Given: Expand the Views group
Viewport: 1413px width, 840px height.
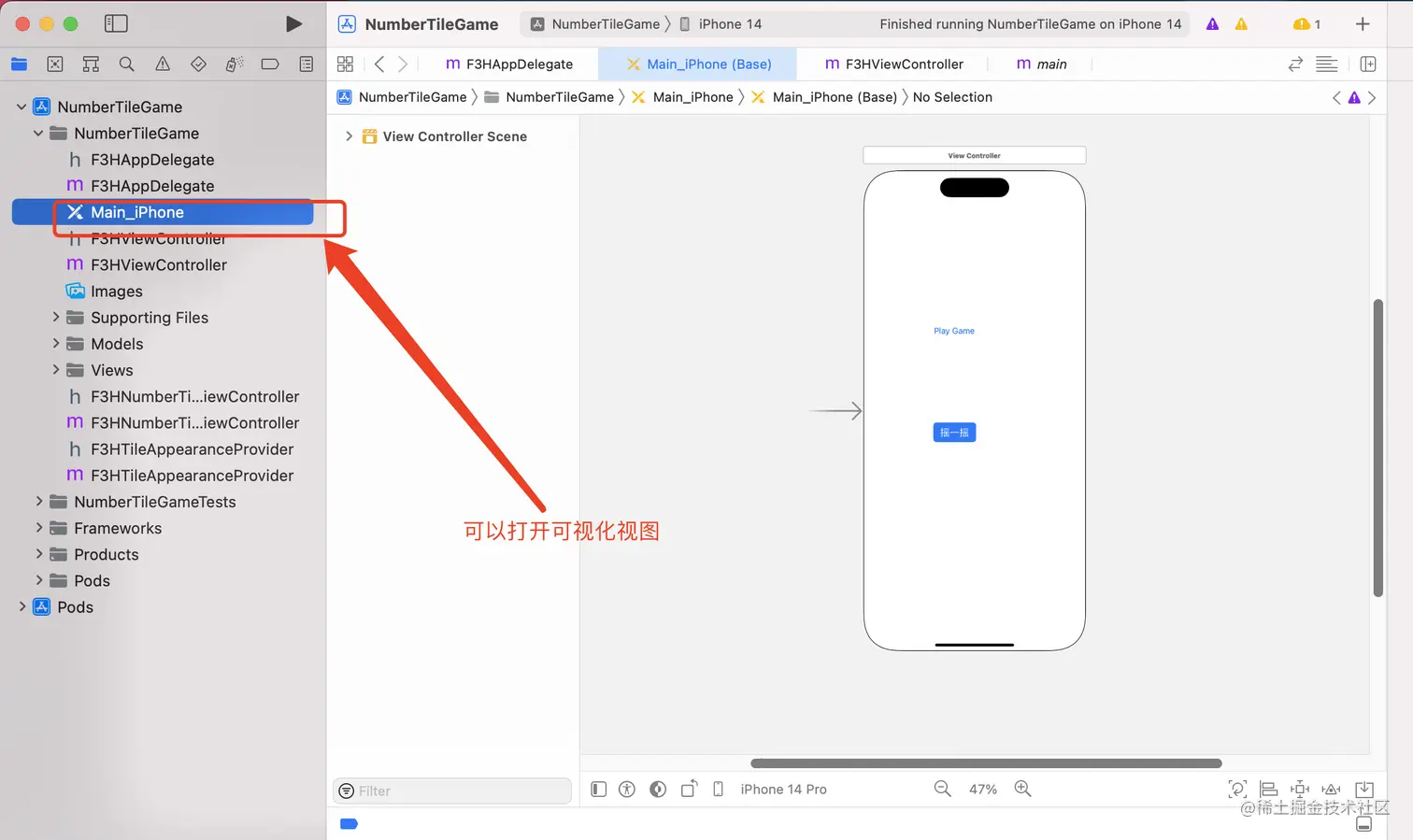Looking at the screenshot, I should pyautogui.click(x=55, y=369).
